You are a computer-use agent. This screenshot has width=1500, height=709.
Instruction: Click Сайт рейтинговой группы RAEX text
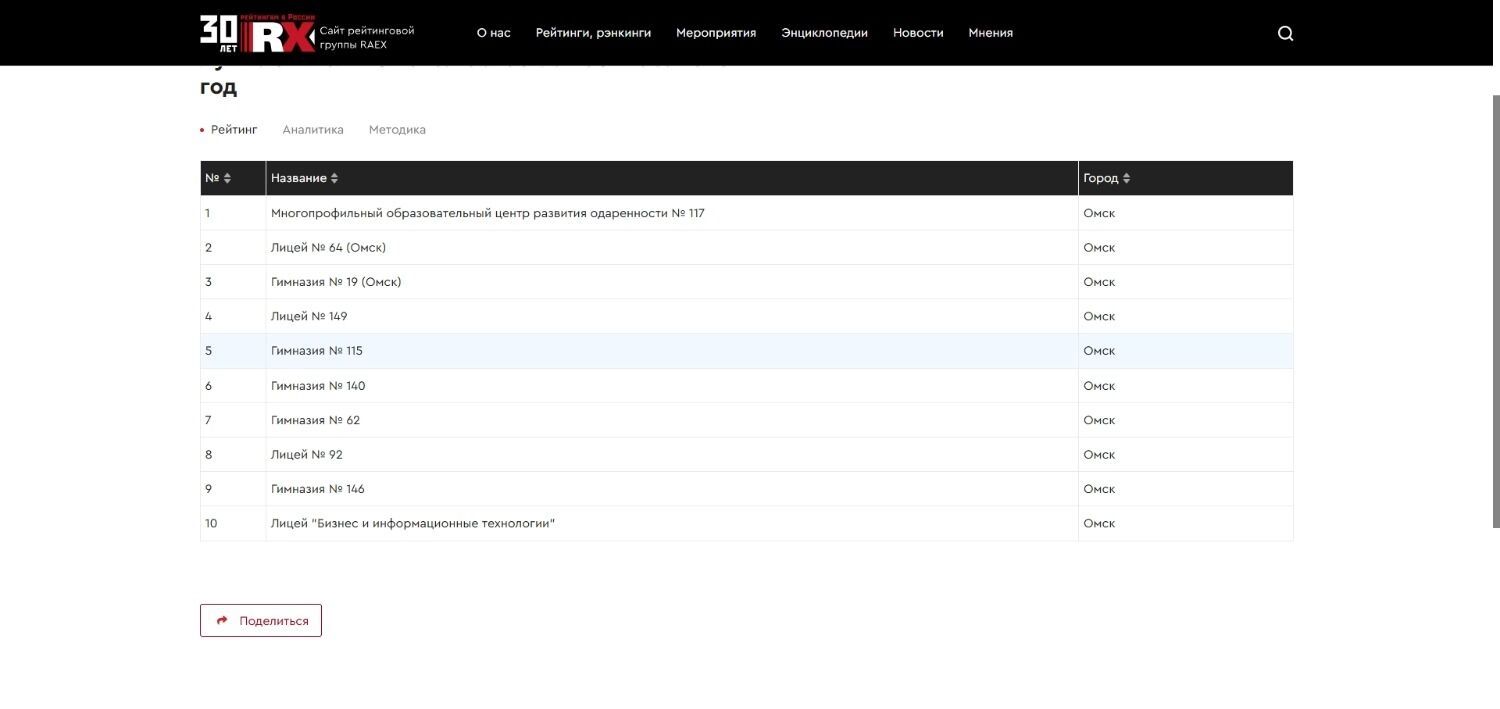366,38
